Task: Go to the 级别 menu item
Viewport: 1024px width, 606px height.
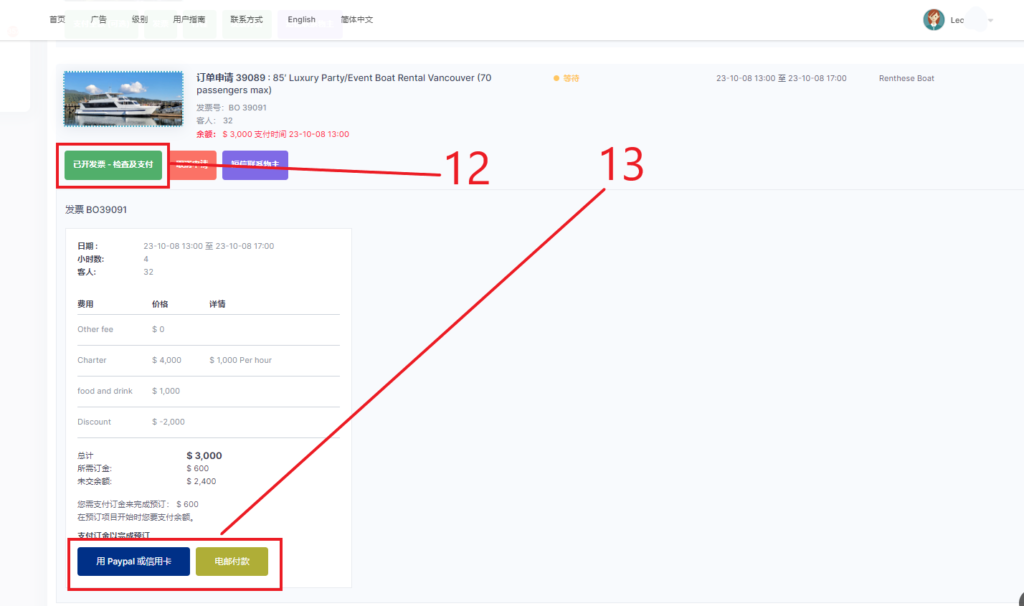Action: pyautogui.click(x=140, y=20)
